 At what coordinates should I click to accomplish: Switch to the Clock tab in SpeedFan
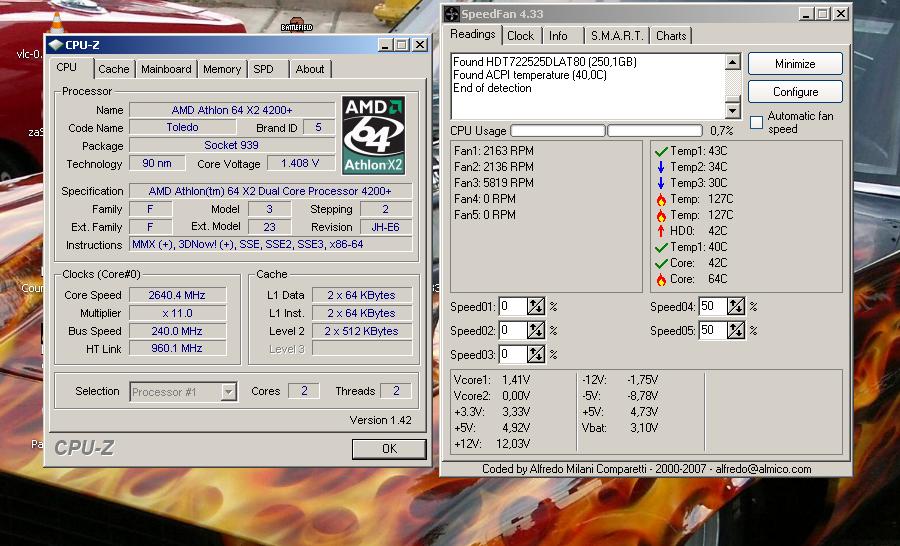click(521, 36)
